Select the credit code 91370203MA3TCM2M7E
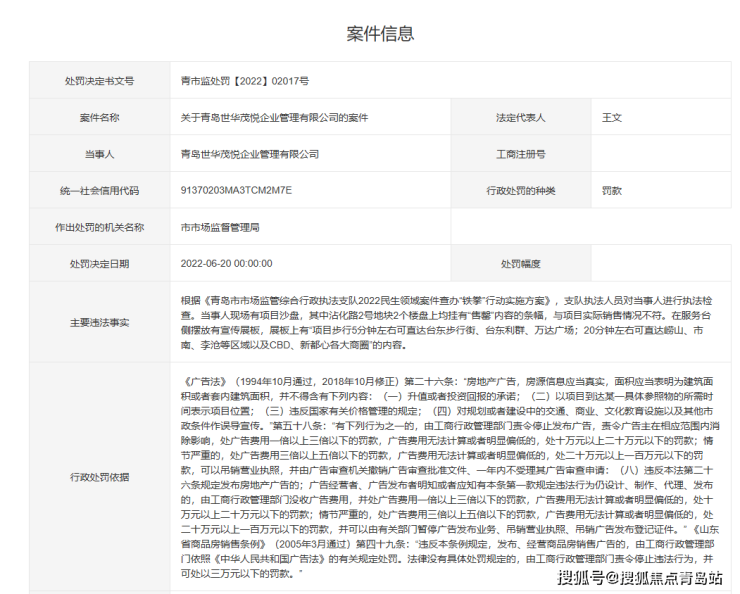This screenshot has height=594, width=740. (x=235, y=190)
